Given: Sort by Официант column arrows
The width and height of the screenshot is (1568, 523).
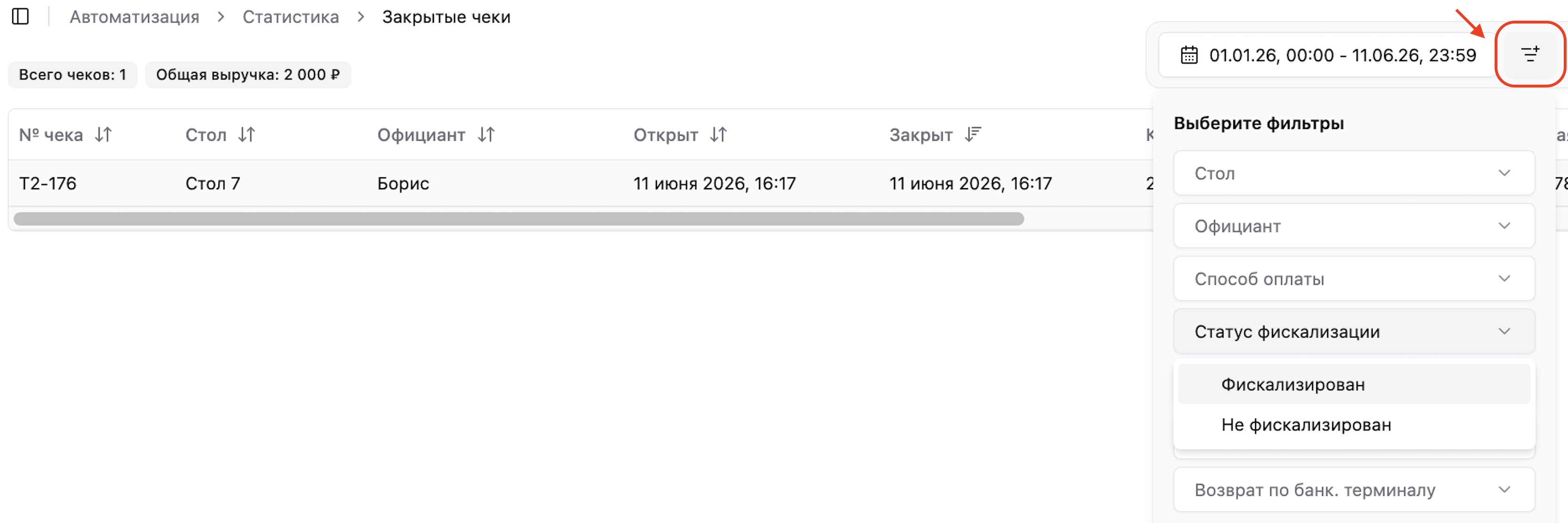Looking at the screenshot, I should [486, 135].
